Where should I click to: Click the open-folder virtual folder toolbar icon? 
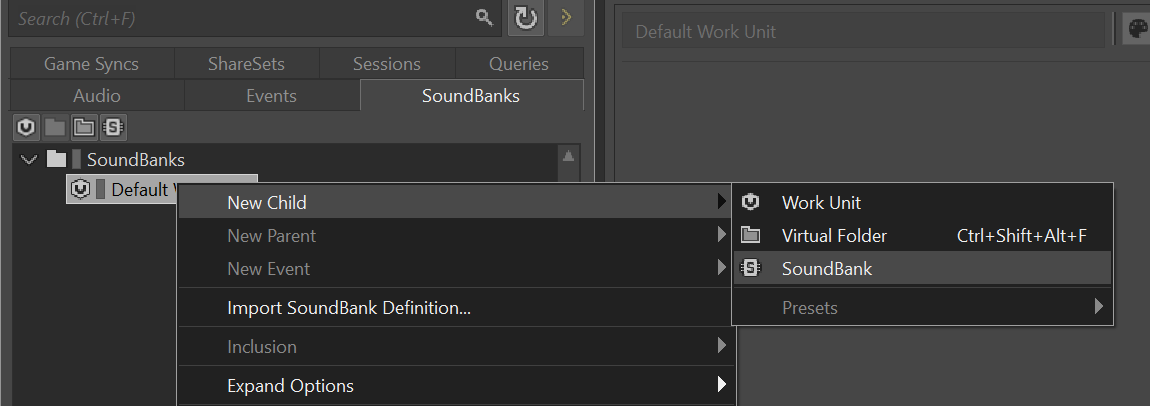(84, 127)
